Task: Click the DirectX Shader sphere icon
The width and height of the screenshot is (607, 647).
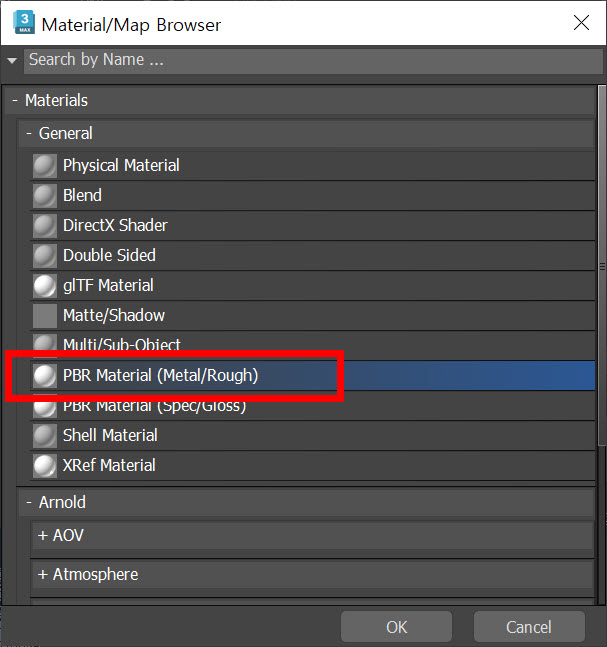Action: (x=45, y=226)
